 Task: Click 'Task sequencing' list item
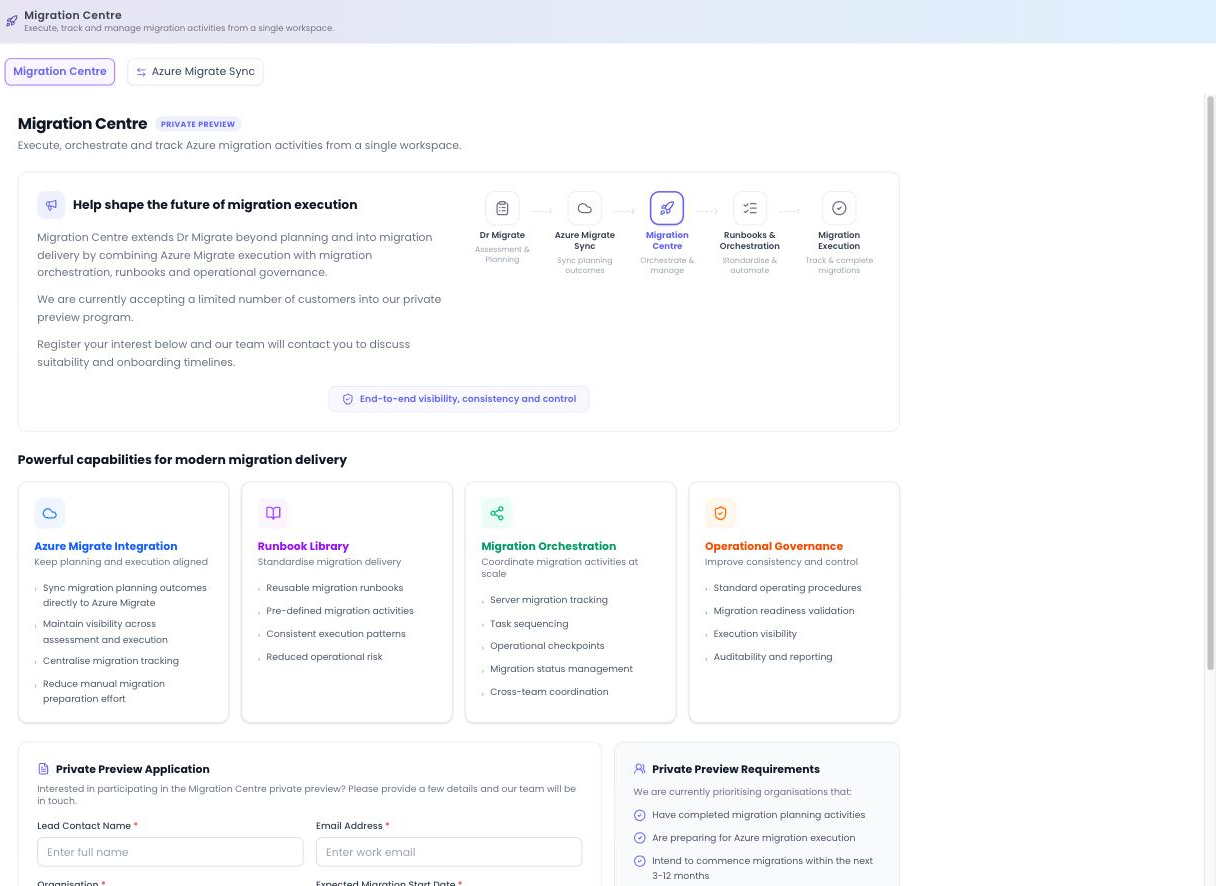(x=529, y=623)
